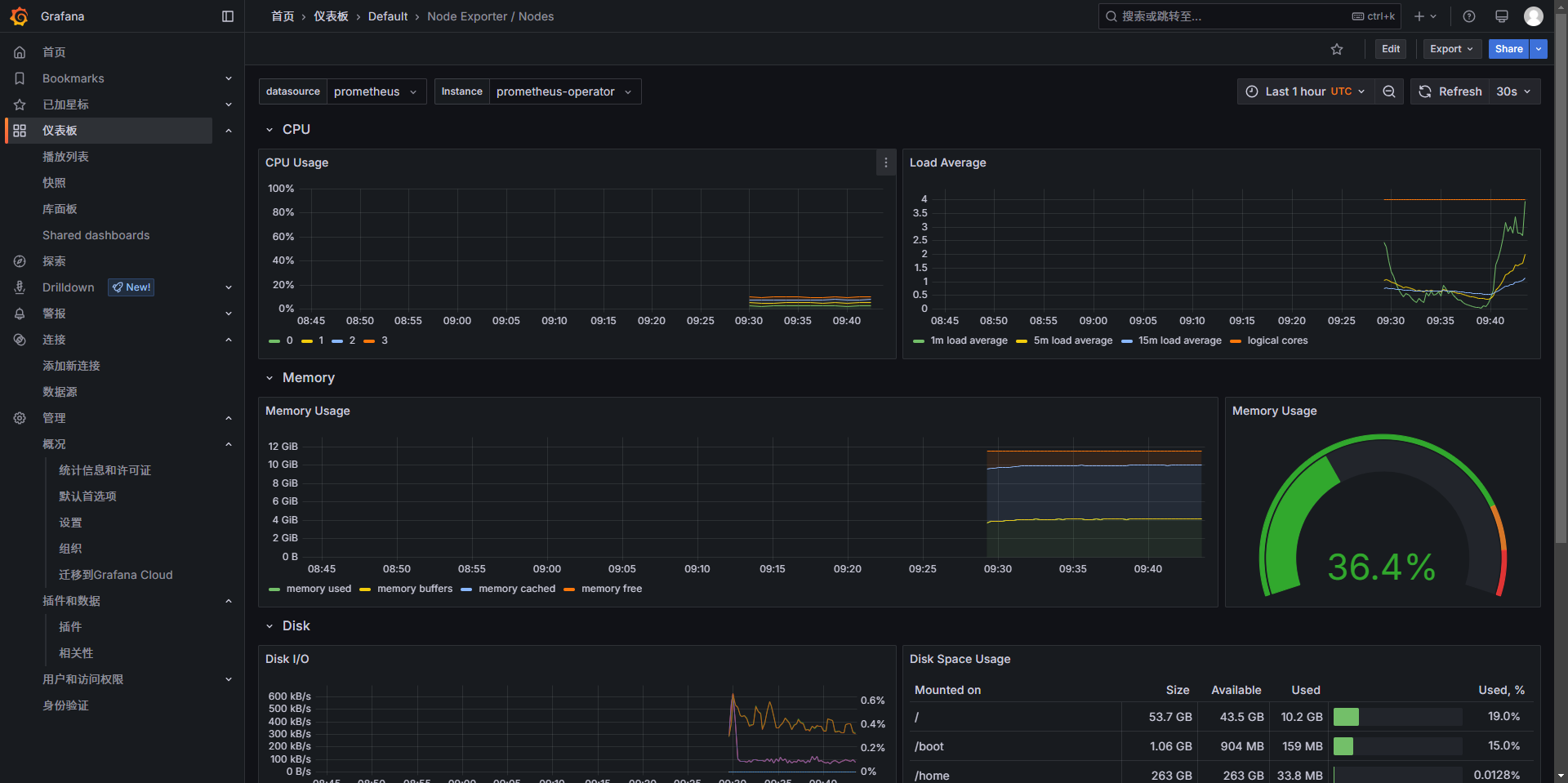Go to 首页 breadcrumb link
This screenshot has width=1568, height=783.
(x=283, y=16)
